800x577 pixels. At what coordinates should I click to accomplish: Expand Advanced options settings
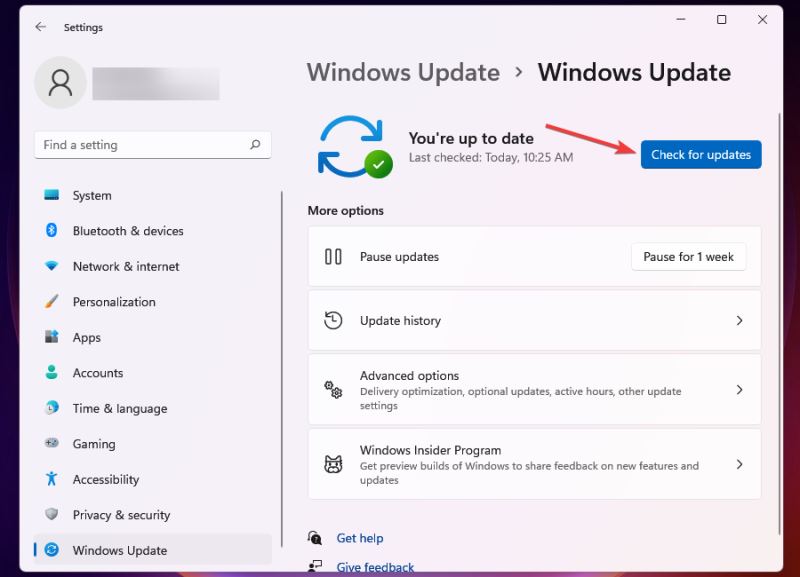[x=740, y=390]
